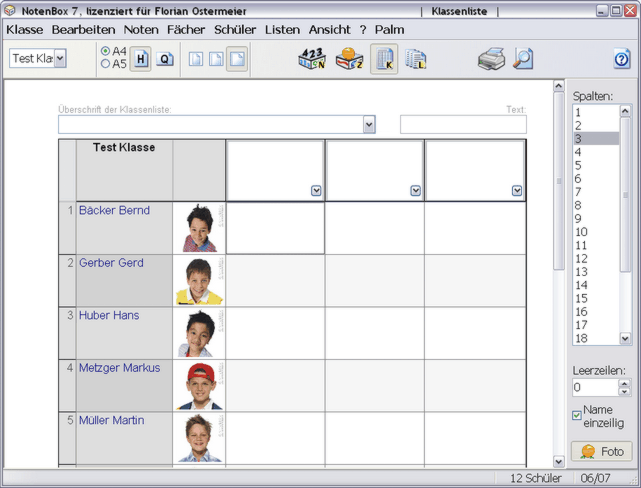Viewport: 641px width, 488px height.
Task: Click the Leerzeilen value field
Action: click(595, 387)
